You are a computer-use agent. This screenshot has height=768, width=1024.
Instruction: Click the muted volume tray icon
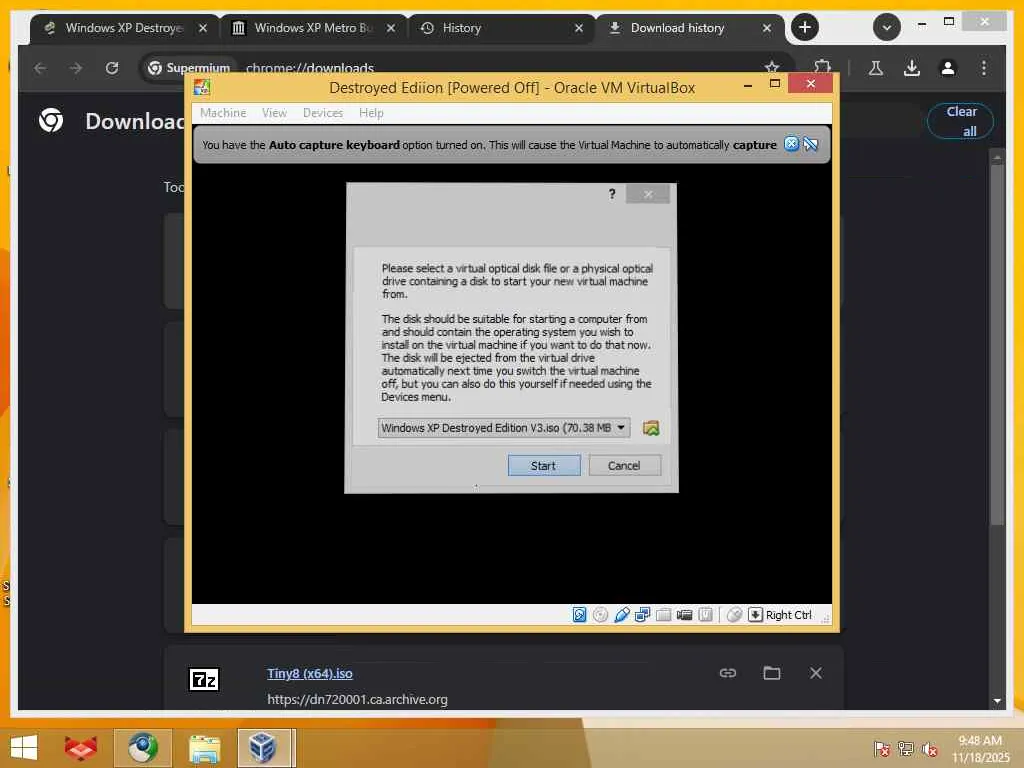coord(929,749)
